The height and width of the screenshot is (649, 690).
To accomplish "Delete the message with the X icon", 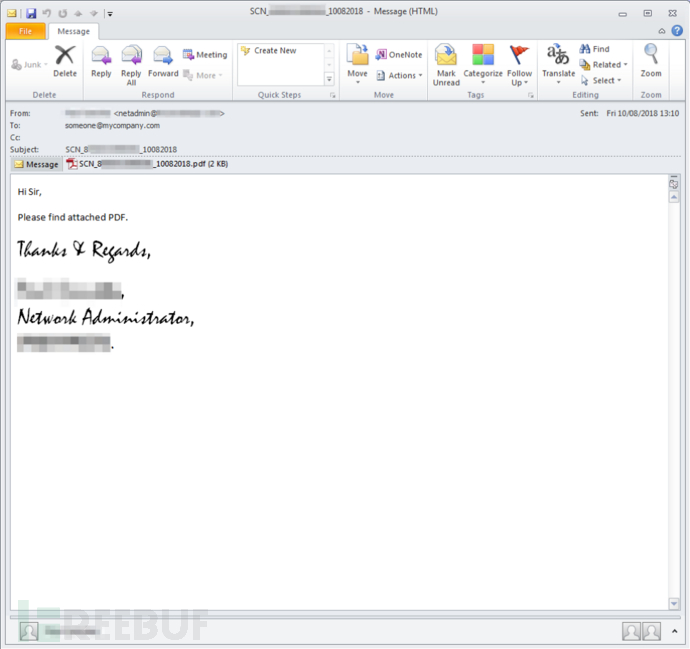I will pos(65,61).
